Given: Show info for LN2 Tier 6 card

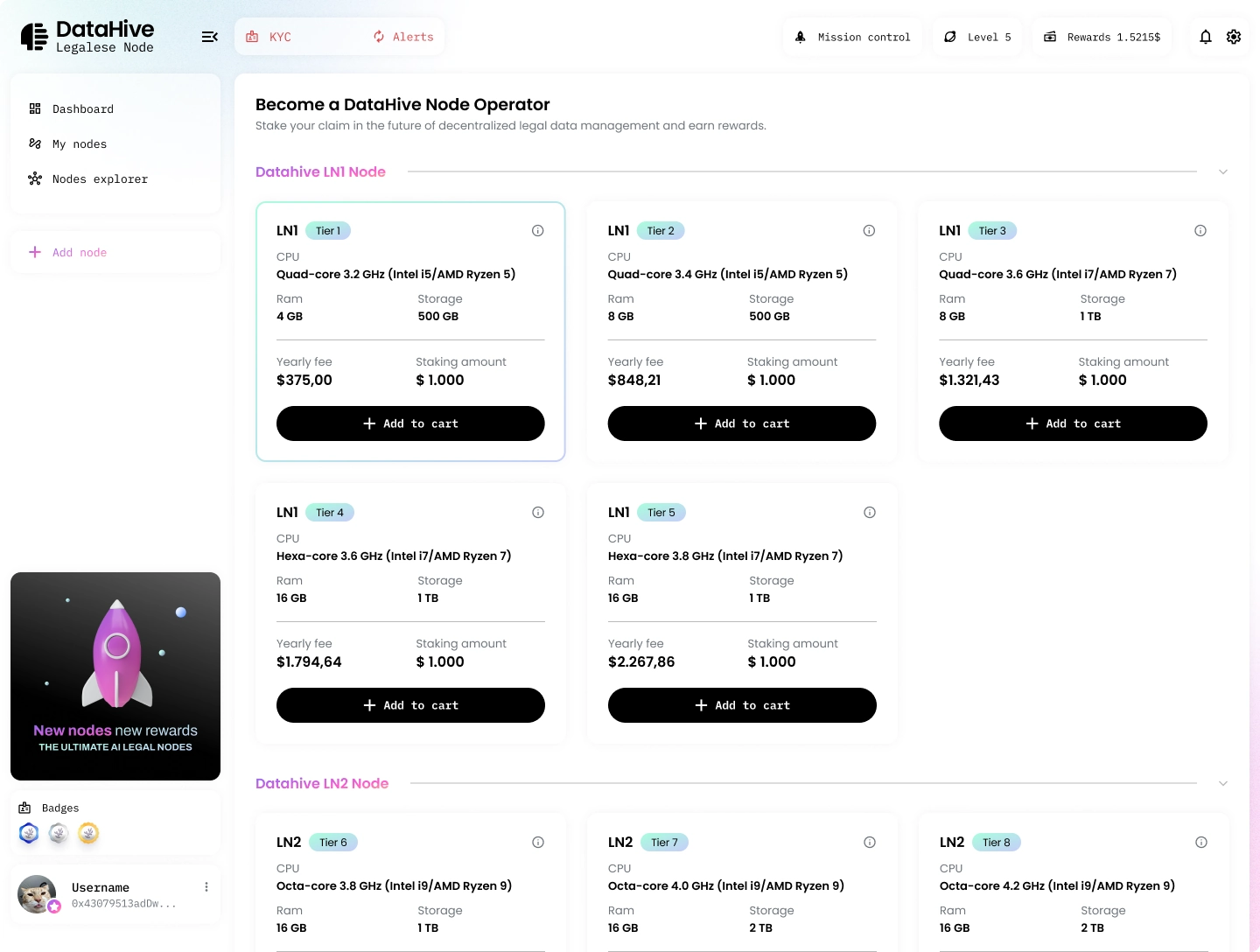Looking at the screenshot, I should pos(538,843).
